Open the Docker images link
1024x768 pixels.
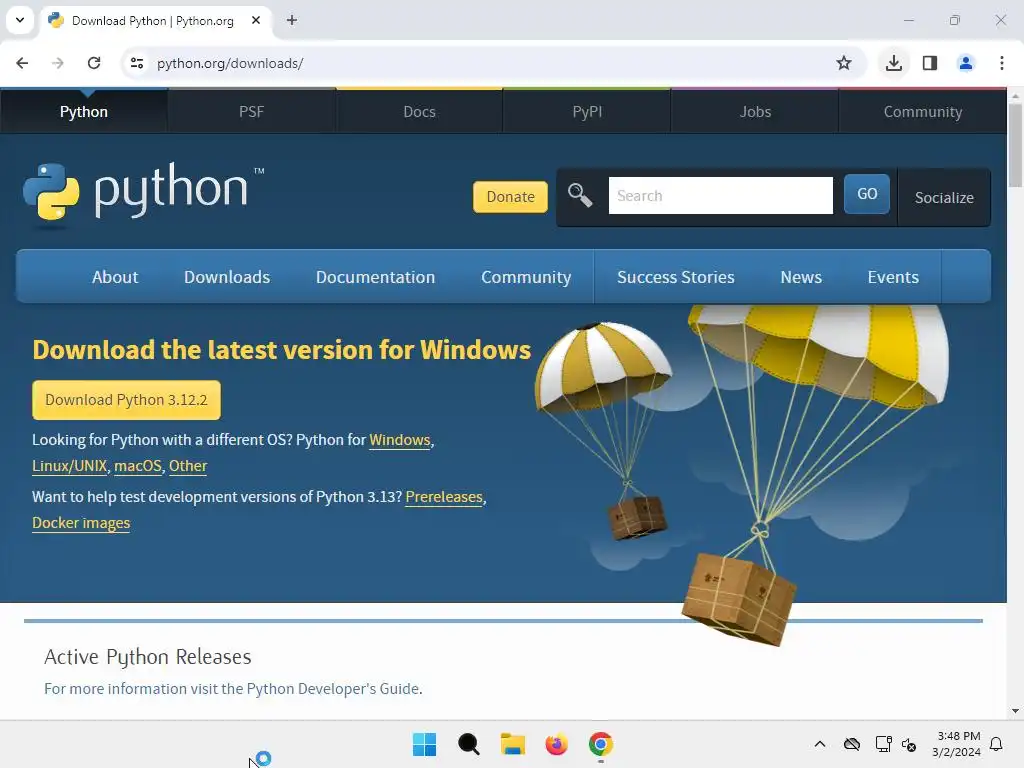click(81, 523)
